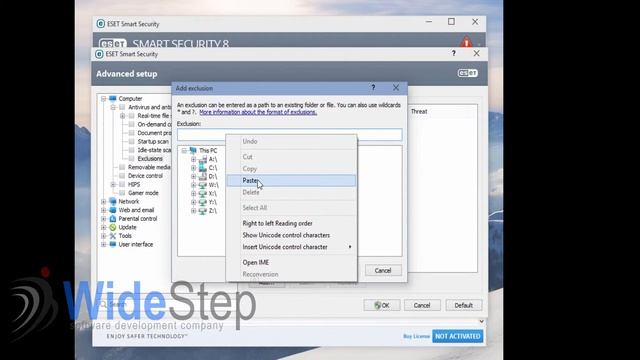Expand the A:\ drive node
Image resolution: width=640 pixels, height=360 pixels.
point(193,159)
